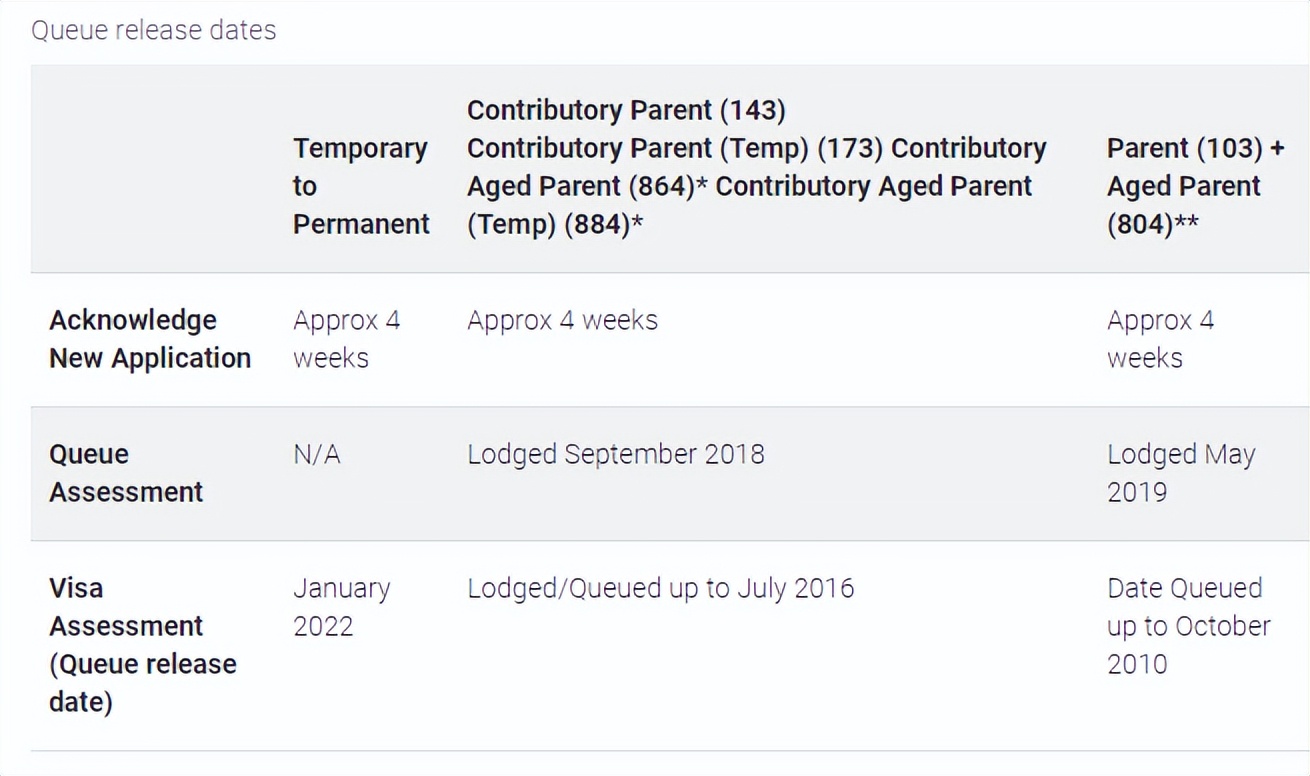The height and width of the screenshot is (776, 1310).
Task: Click the "Lodged May 2019" cell
Action: 1180,473
